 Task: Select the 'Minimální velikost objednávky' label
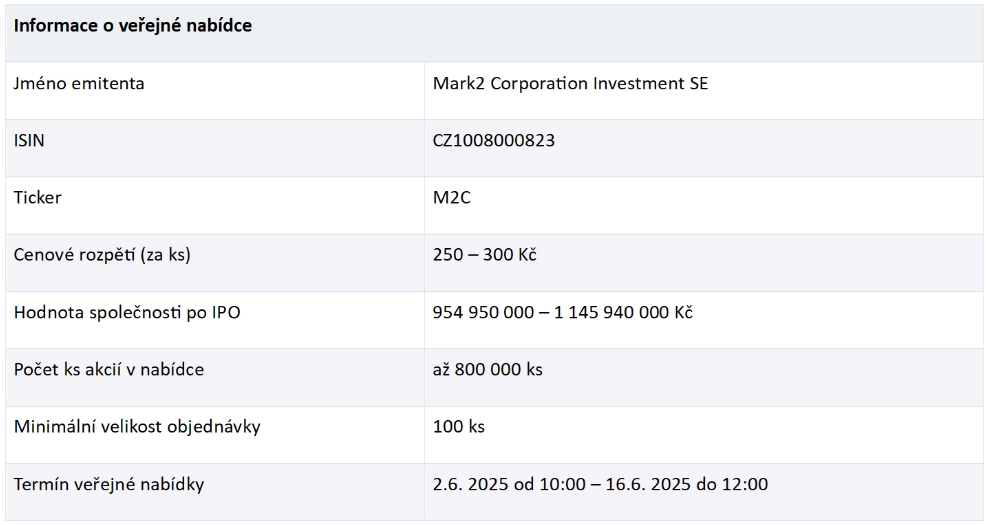coord(137,427)
